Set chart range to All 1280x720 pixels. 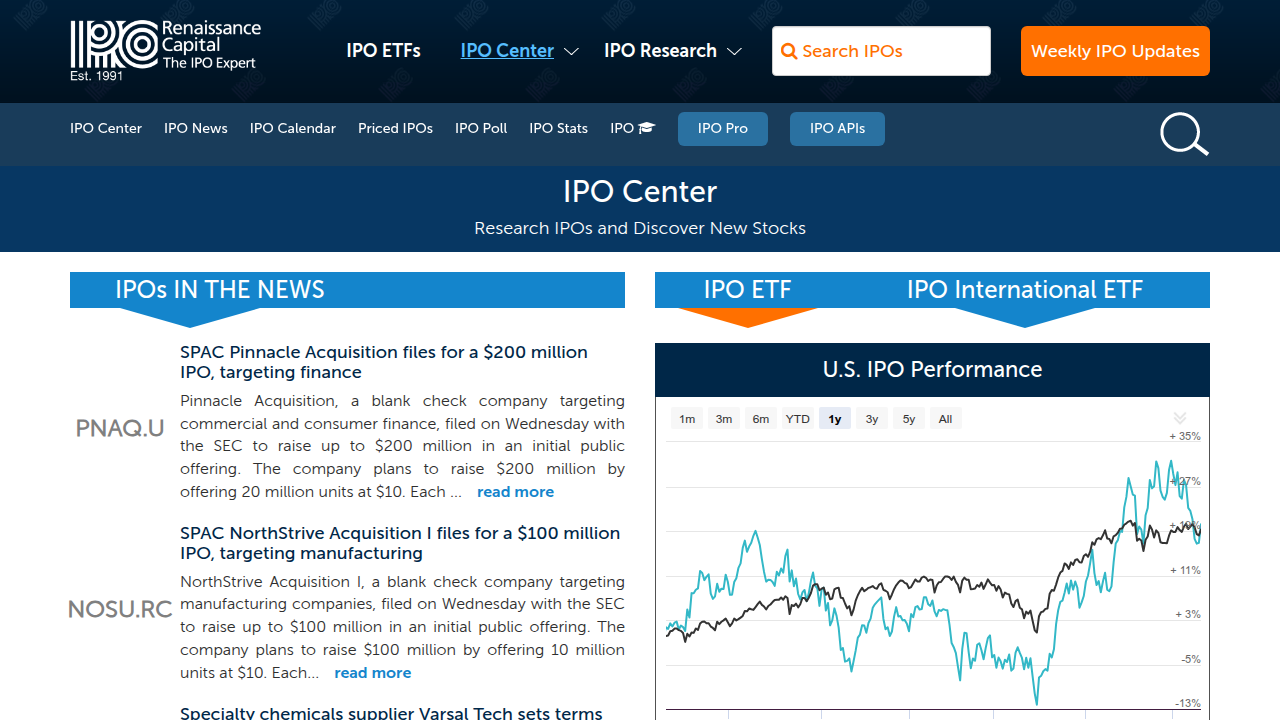(946, 419)
